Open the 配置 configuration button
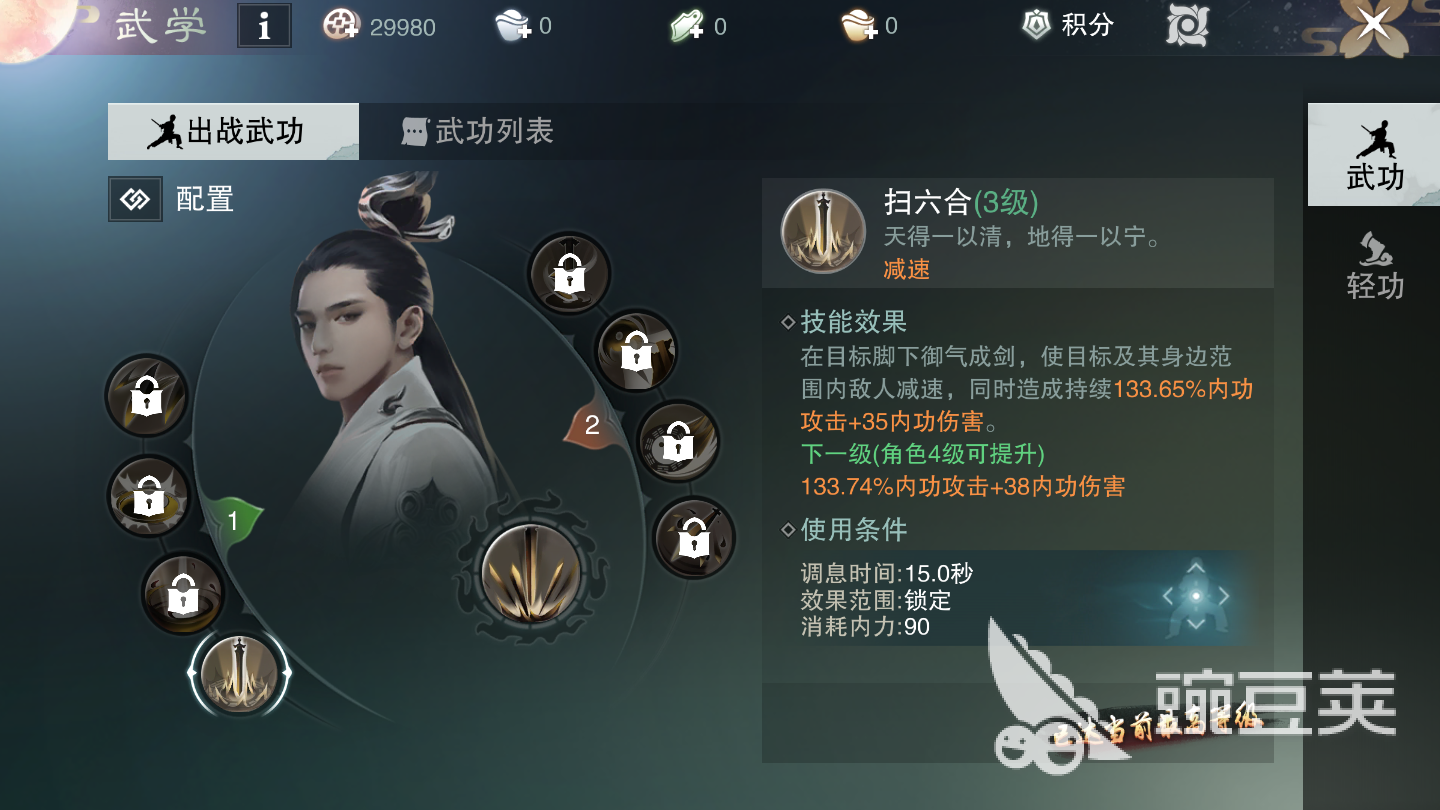The image size is (1440, 810). pos(172,199)
